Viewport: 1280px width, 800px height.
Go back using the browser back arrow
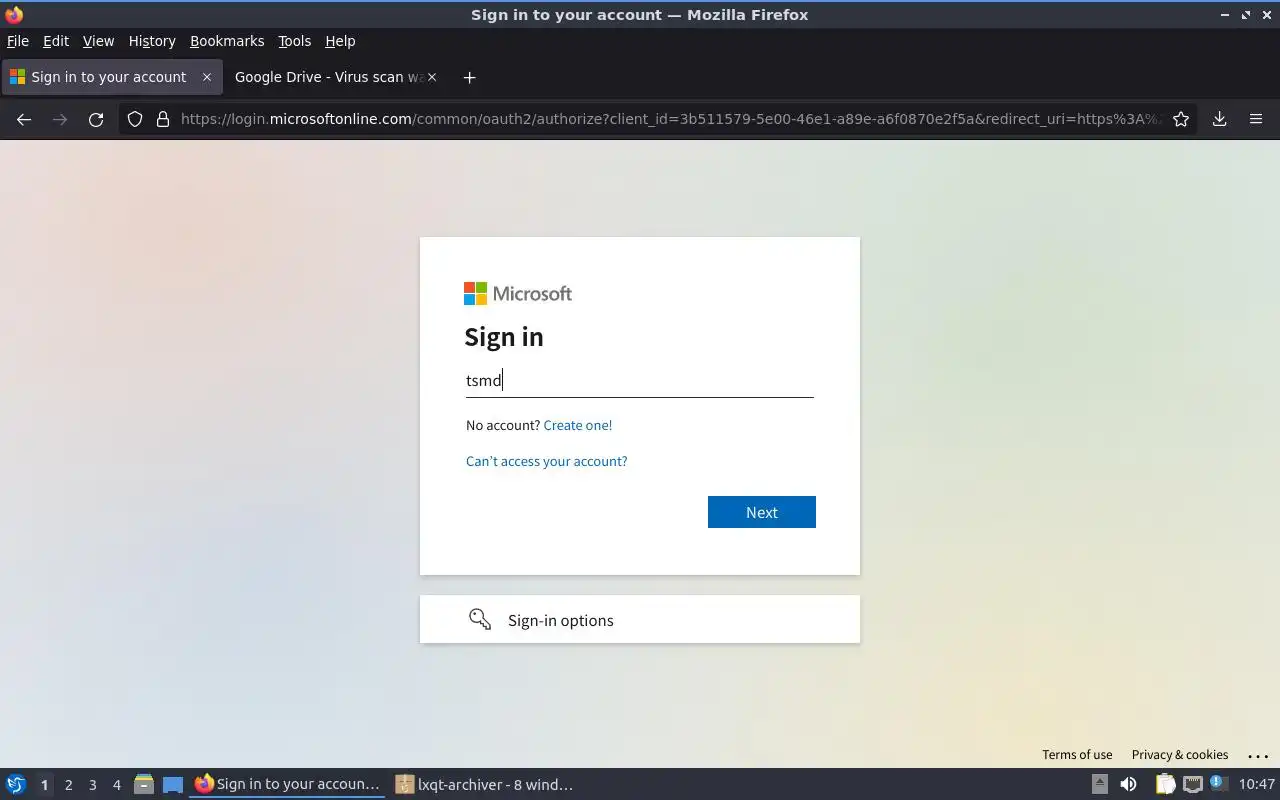pyautogui.click(x=24, y=119)
